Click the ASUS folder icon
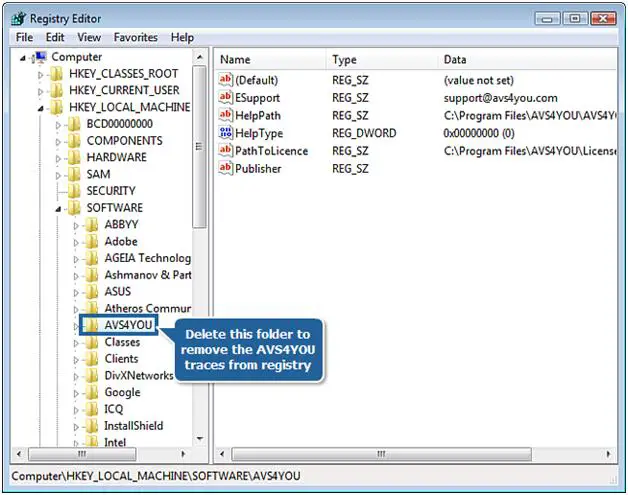Screen dimensions: 628x495 (x=92, y=292)
